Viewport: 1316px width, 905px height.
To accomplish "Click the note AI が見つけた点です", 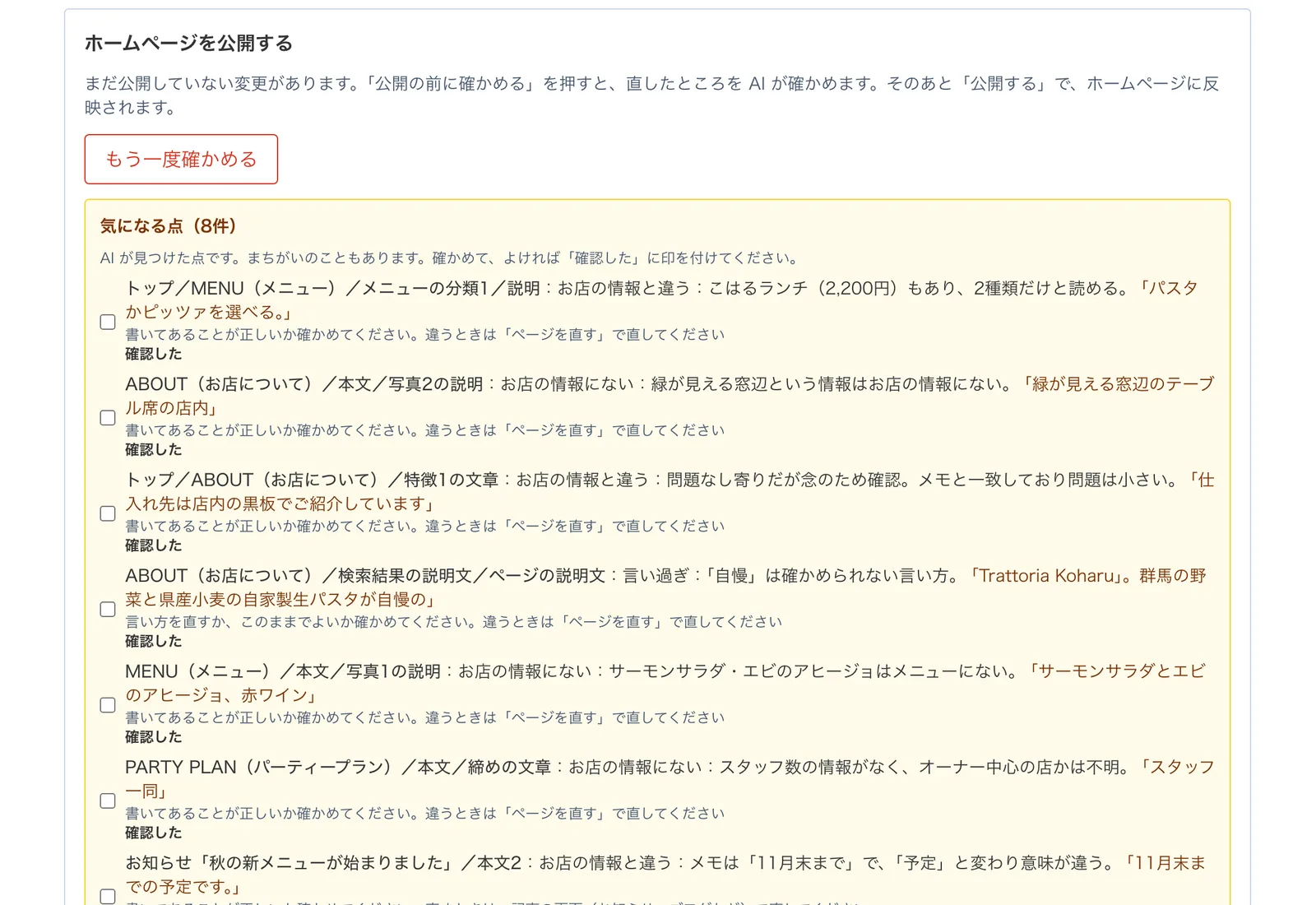I will (450, 258).
